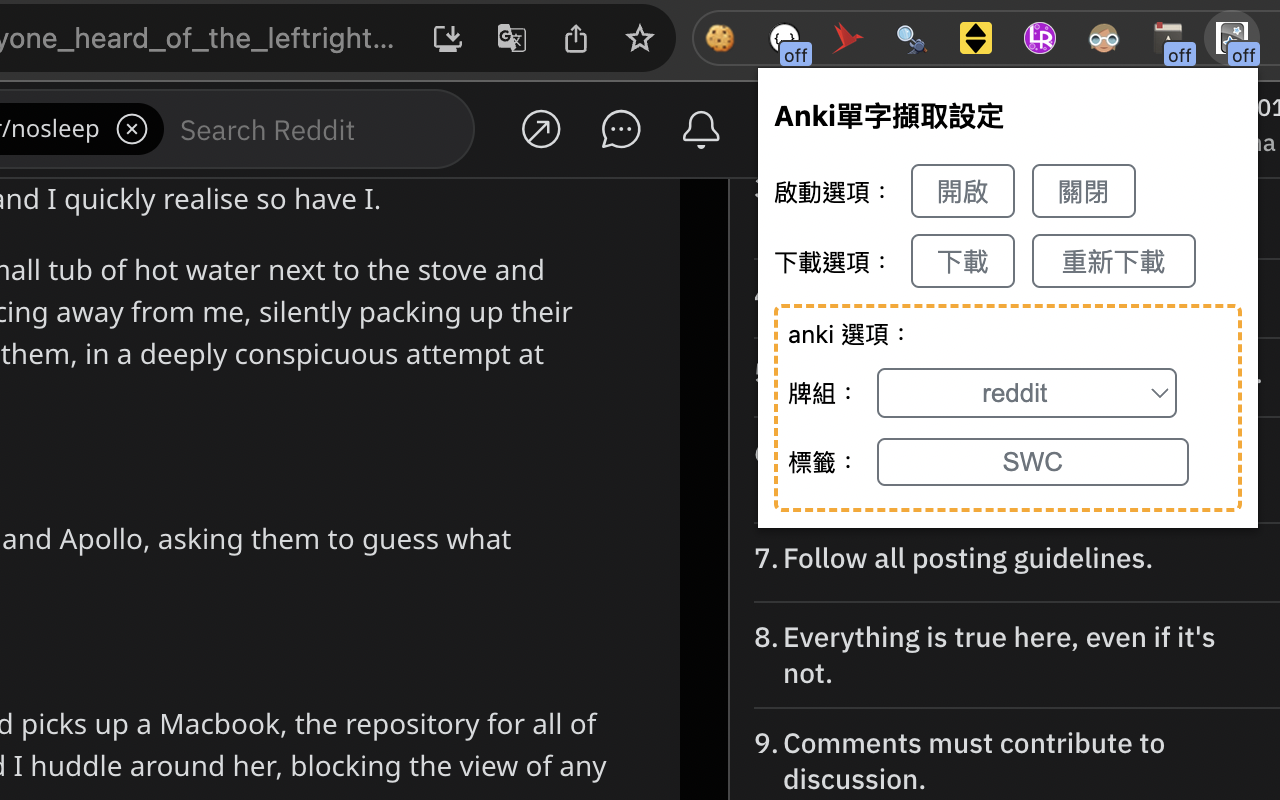Viewport: 1280px width, 800px height.
Task: Click the Anki單字擷取設定 popup heading
Action: click(x=889, y=116)
